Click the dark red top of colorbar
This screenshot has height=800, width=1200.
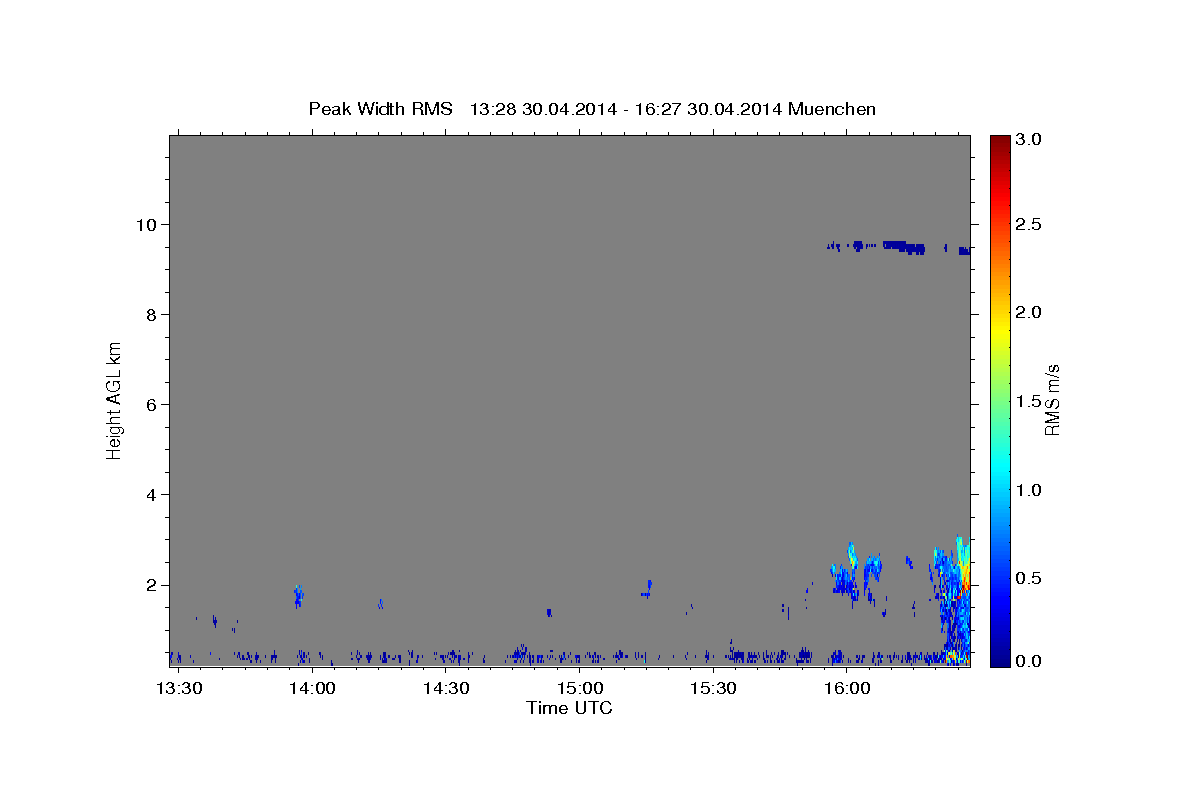(999, 145)
